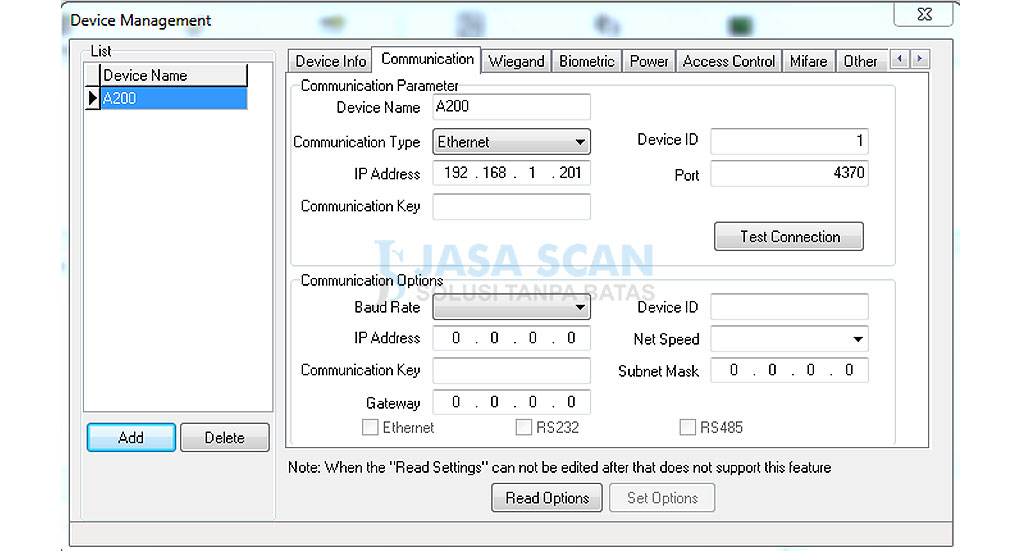Image resolution: width=1020 pixels, height=551 pixels.
Task: Click the Subnet Mask field
Action: tap(789, 370)
